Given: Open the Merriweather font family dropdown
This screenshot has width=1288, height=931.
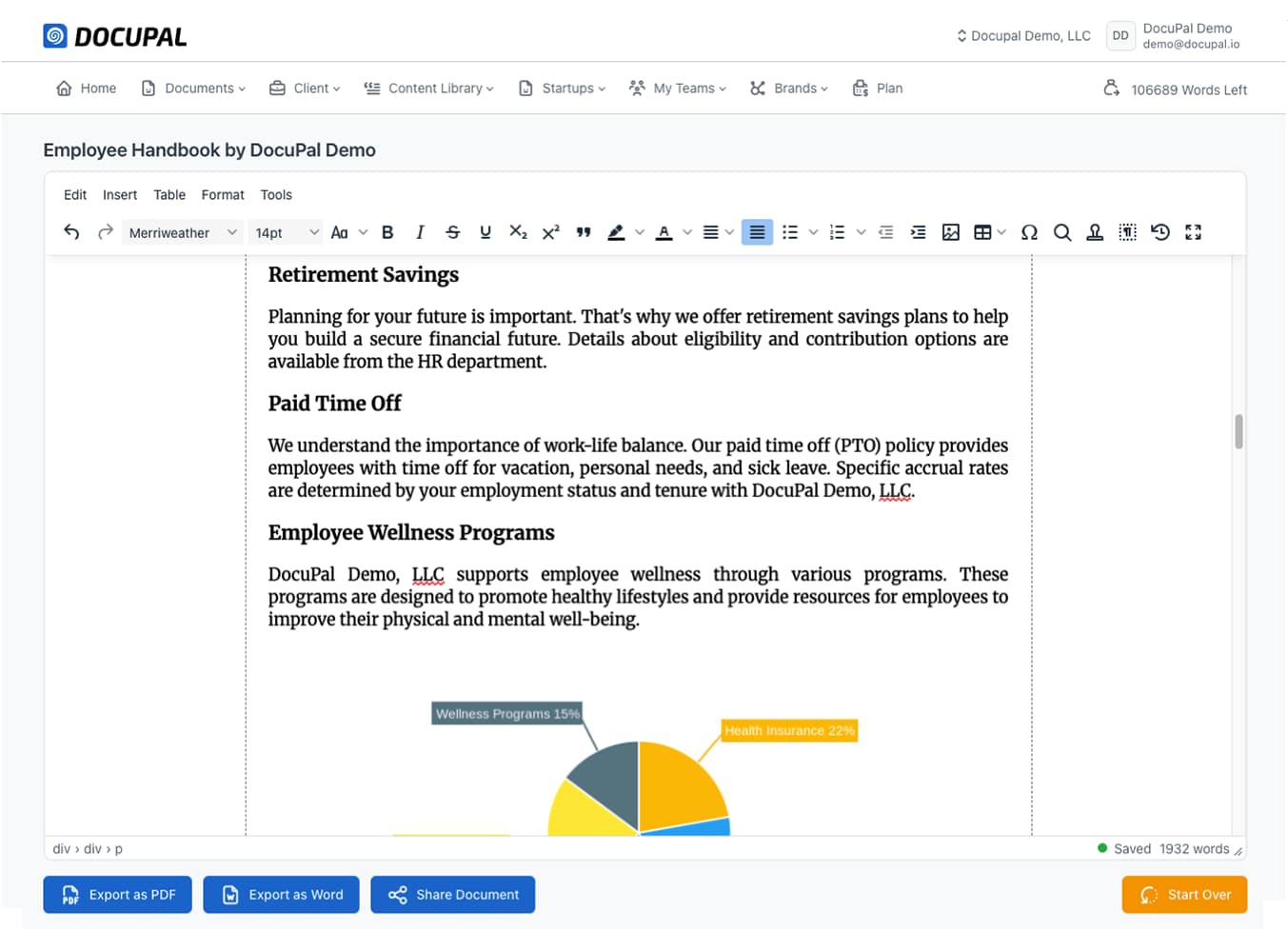Looking at the screenshot, I should click(x=182, y=232).
